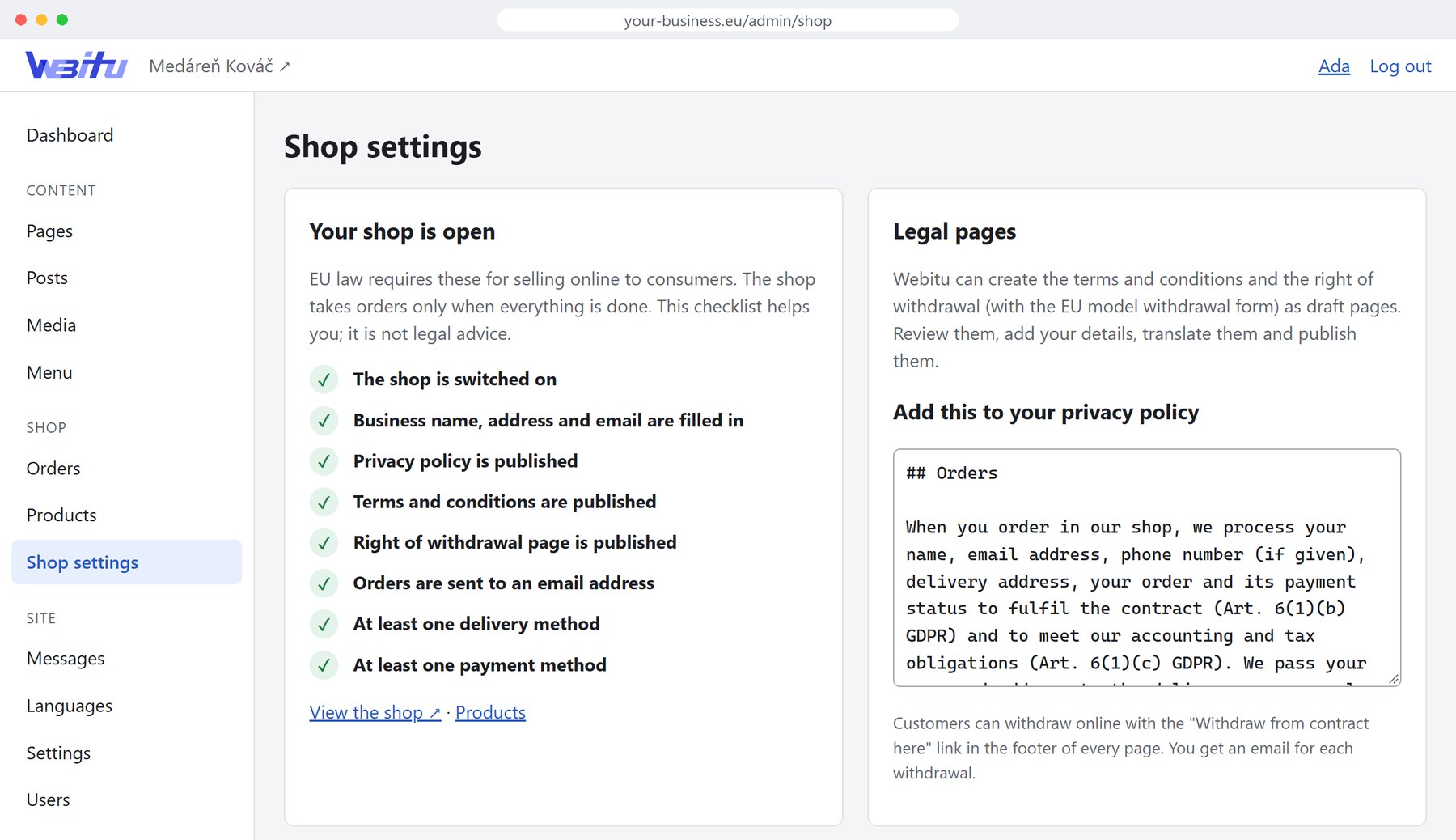This screenshot has height=840, width=1456.
Task: Click the Log out link
Action: pos(1400,66)
